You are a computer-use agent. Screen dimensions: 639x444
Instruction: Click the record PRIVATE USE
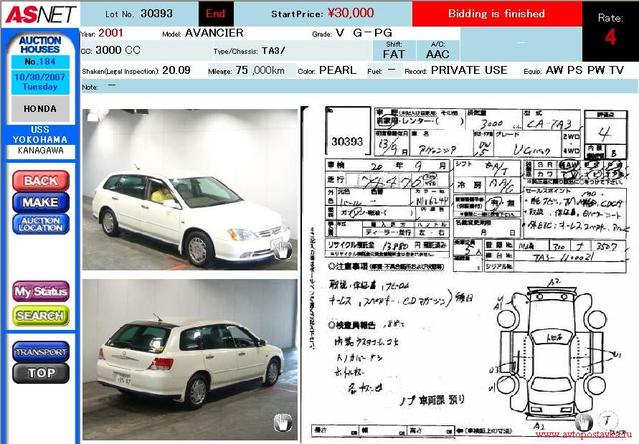(x=469, y=70)
